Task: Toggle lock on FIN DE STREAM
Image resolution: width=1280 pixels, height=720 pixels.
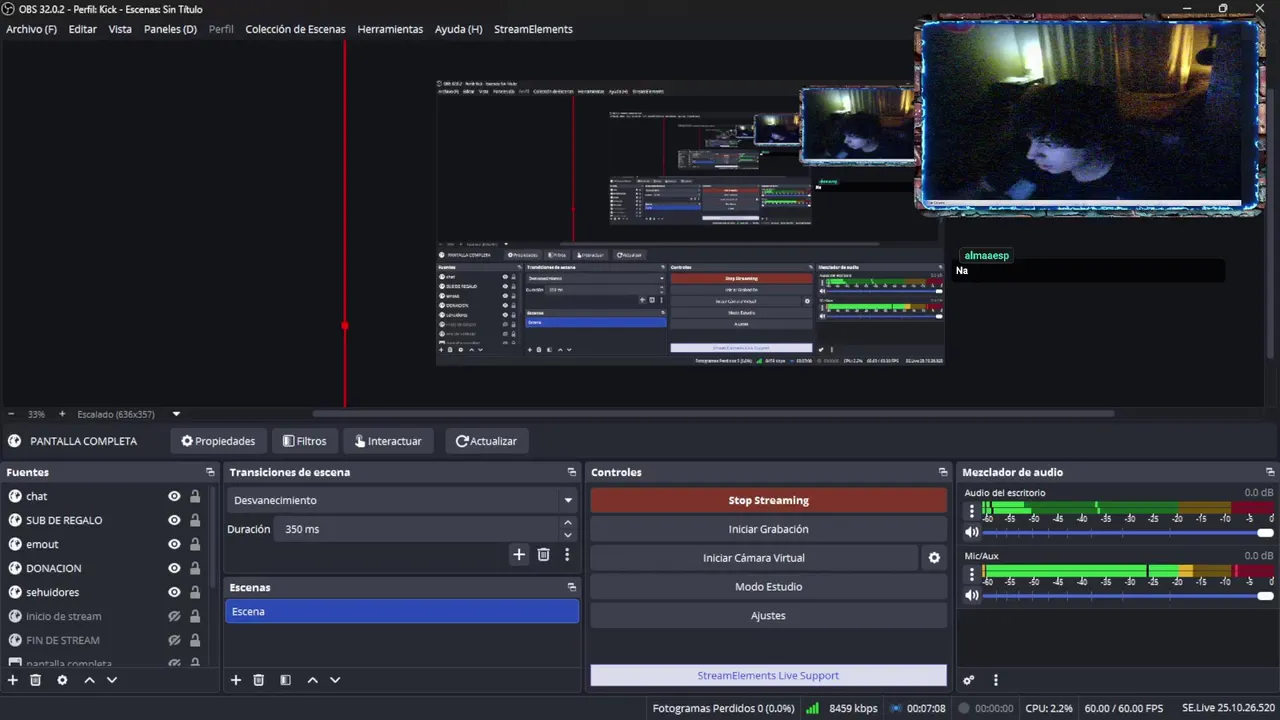Action: pyautogui.click(x=195, y=640)
